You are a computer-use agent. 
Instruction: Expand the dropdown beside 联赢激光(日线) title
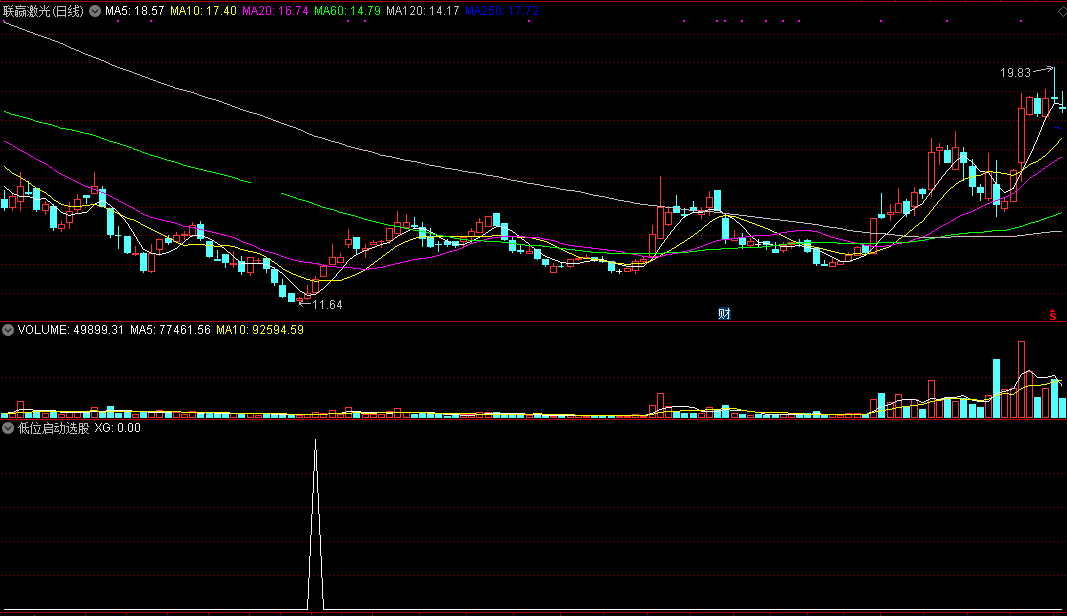pos(95,11)
